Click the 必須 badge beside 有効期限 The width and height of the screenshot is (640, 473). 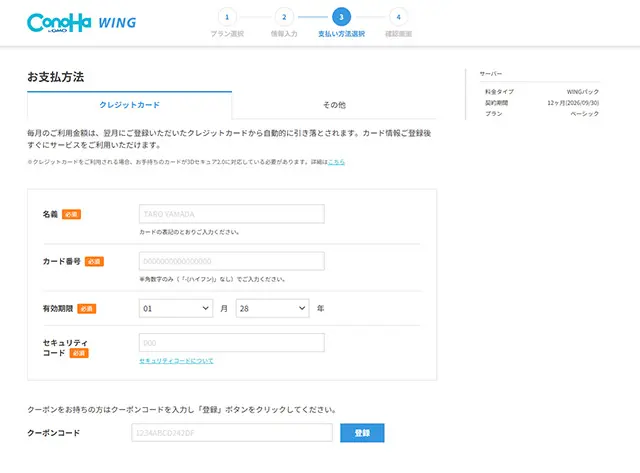[87, 309]
